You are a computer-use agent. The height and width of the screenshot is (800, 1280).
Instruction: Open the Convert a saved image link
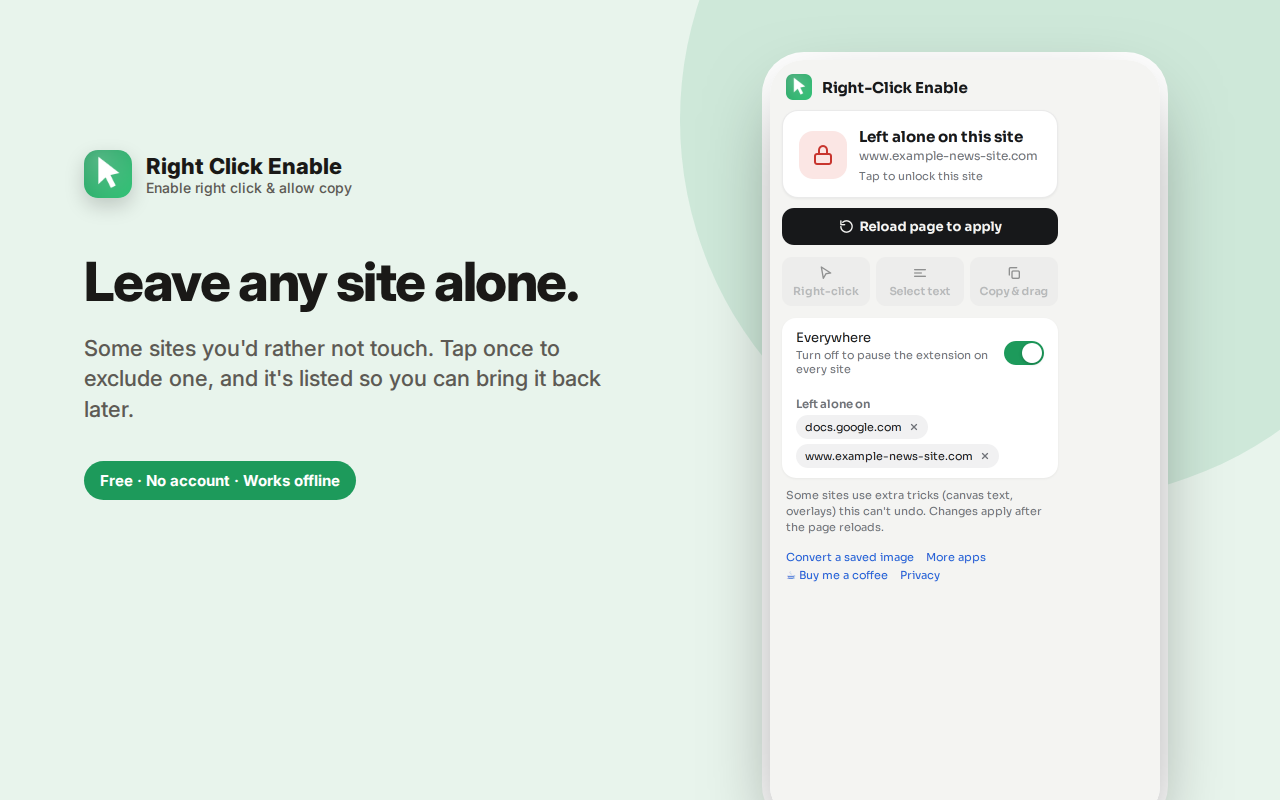[850, 557]
